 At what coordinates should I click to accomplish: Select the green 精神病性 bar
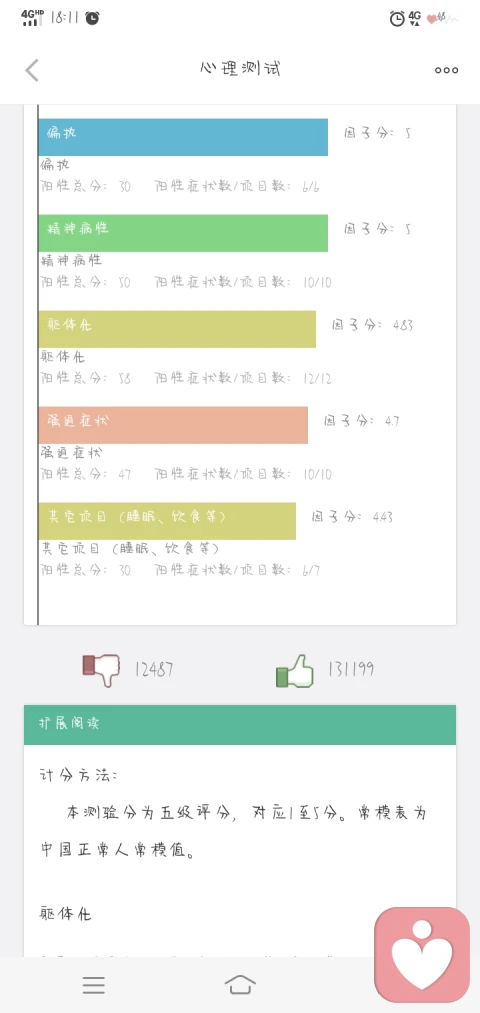coord(183,233)
